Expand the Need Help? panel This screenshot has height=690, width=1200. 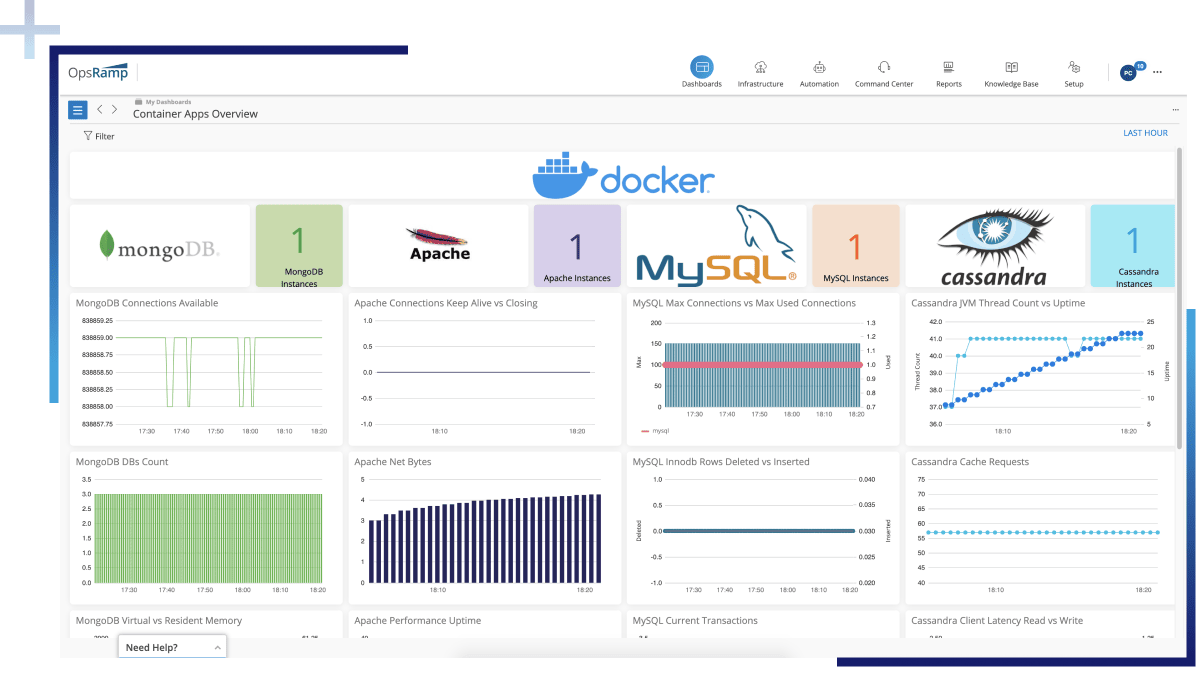[x=172, y=647]
